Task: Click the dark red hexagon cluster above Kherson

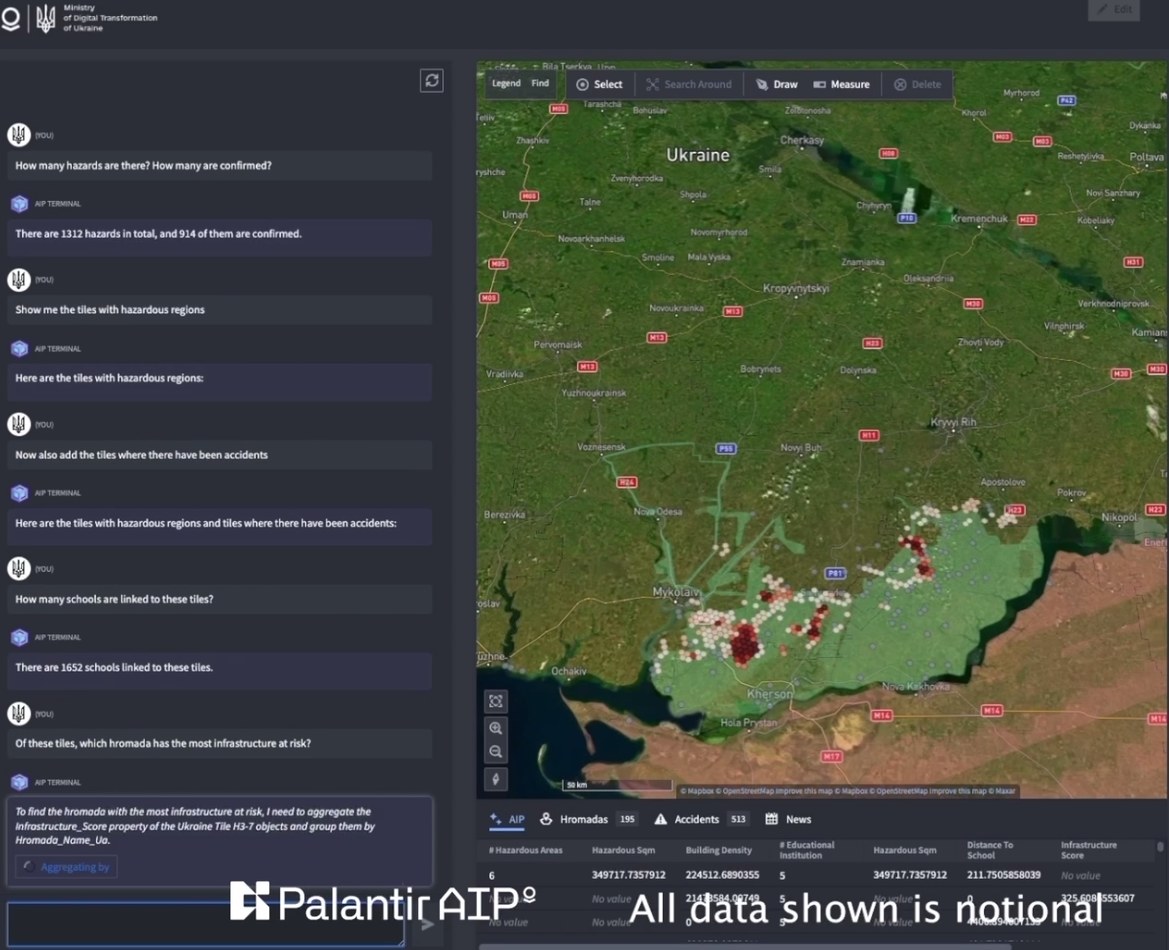Action: point(744,644)
